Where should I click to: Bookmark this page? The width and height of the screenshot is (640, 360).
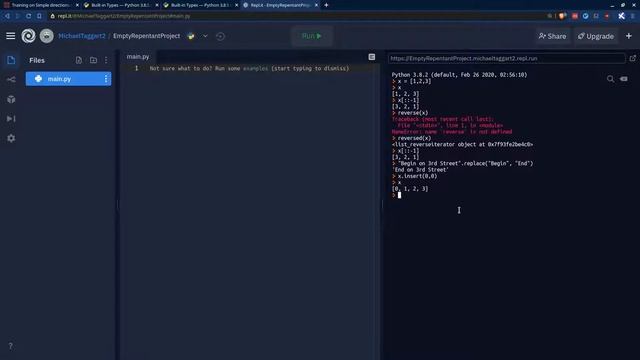coord(39,16)
